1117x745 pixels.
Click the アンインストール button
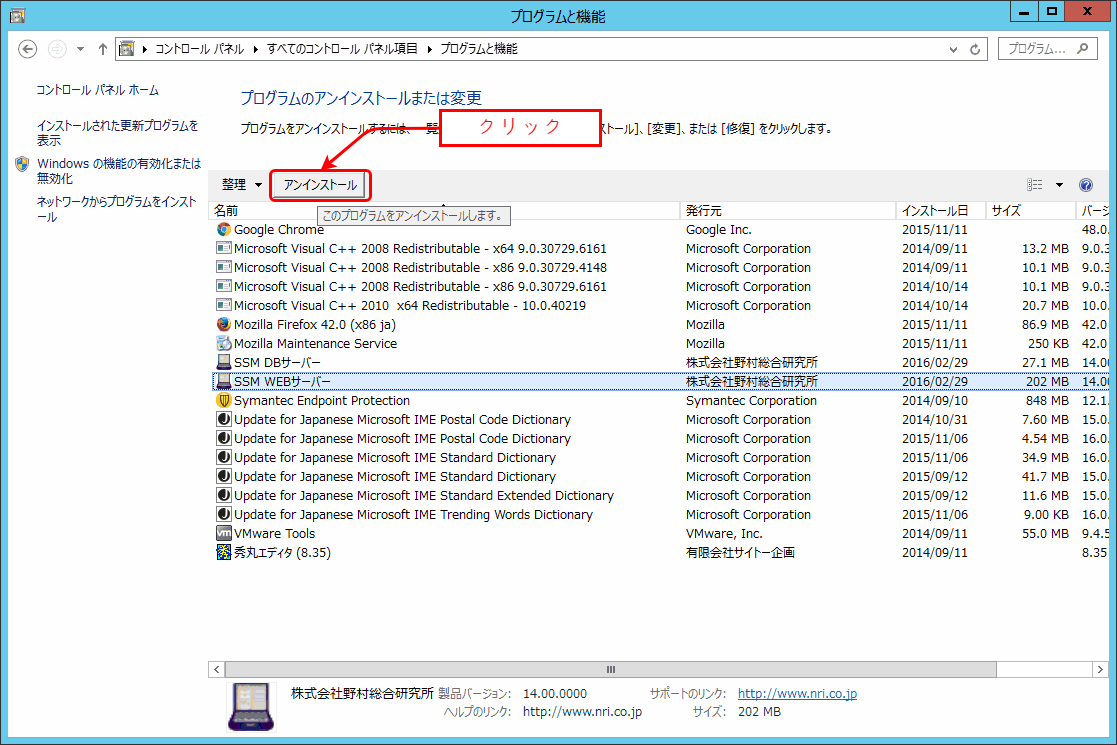(320, 185)
